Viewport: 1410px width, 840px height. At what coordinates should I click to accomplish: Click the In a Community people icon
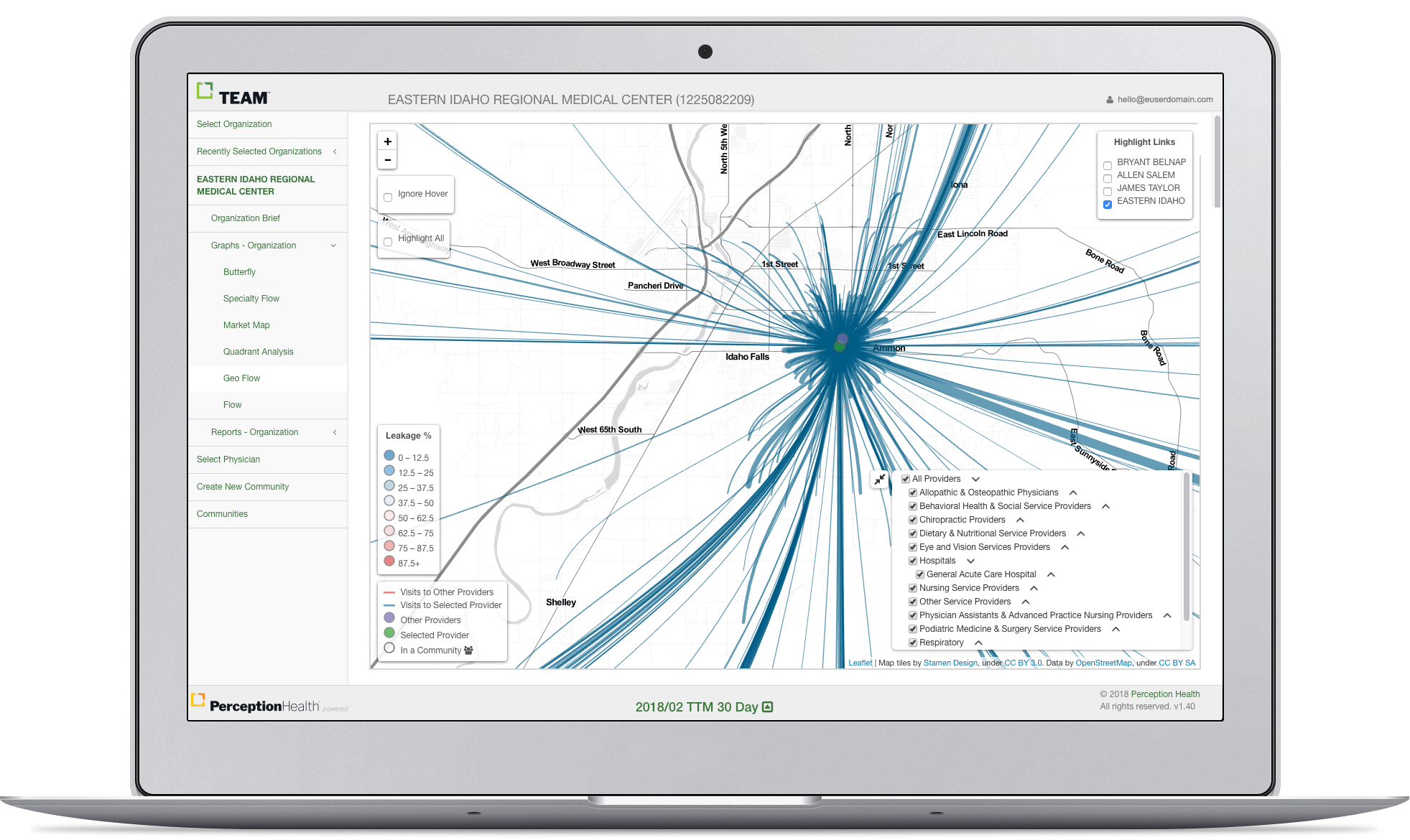(468, 650)
